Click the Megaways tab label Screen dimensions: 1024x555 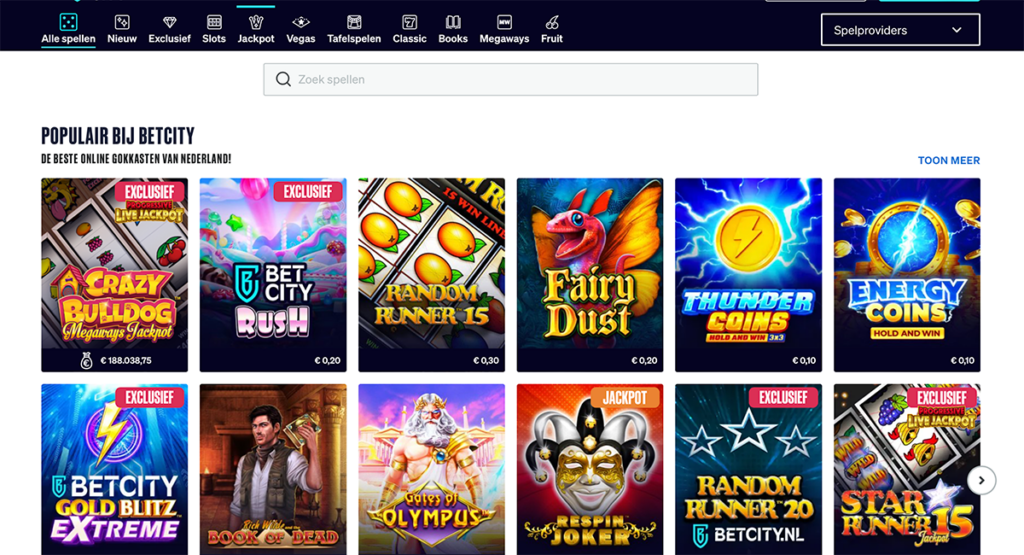pyautogui.click(x=504, y=39)
